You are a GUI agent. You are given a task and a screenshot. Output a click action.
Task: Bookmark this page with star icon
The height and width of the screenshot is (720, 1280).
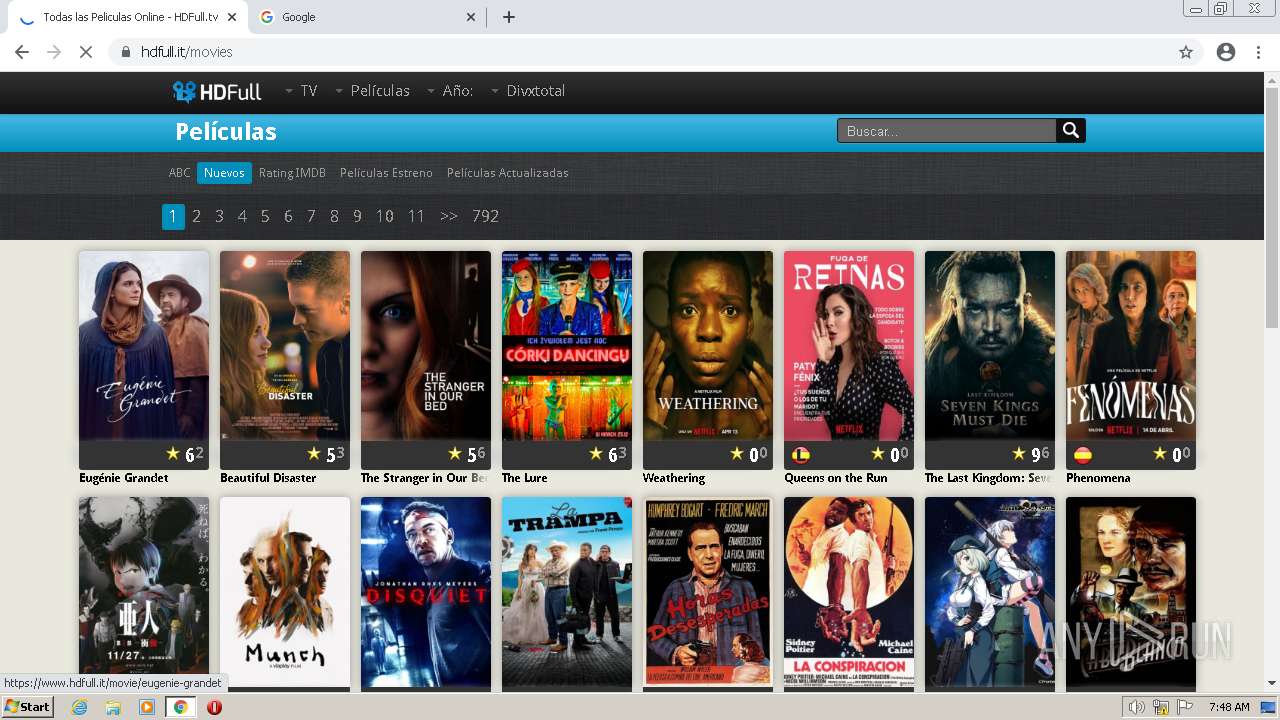coord(1186,52)
